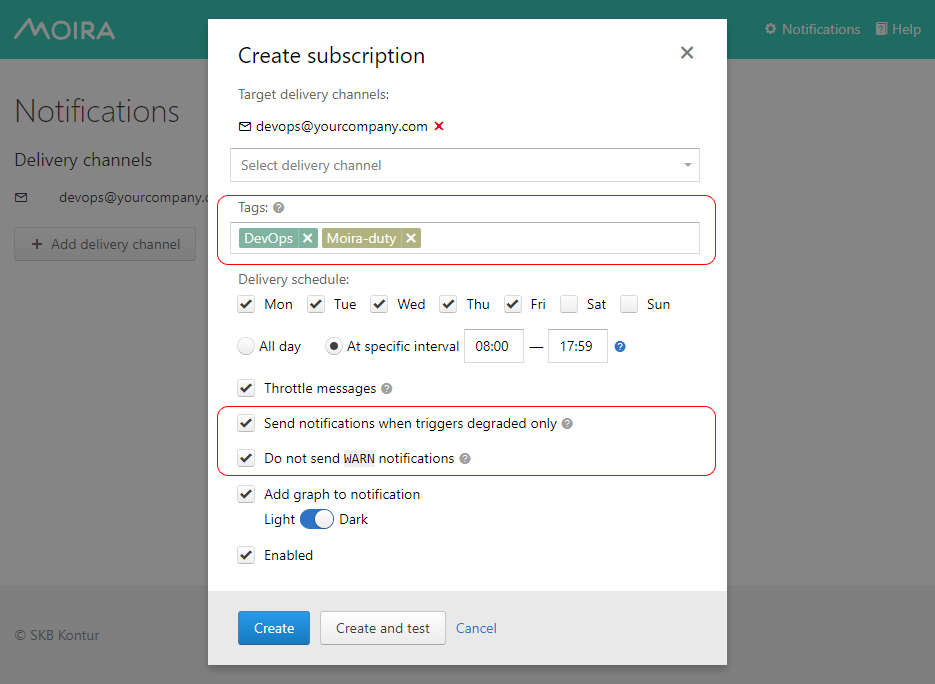The height and width of the screenshot is (684, 935).
Task: Disable the Throttle messages checkbox
Action: 247,388
